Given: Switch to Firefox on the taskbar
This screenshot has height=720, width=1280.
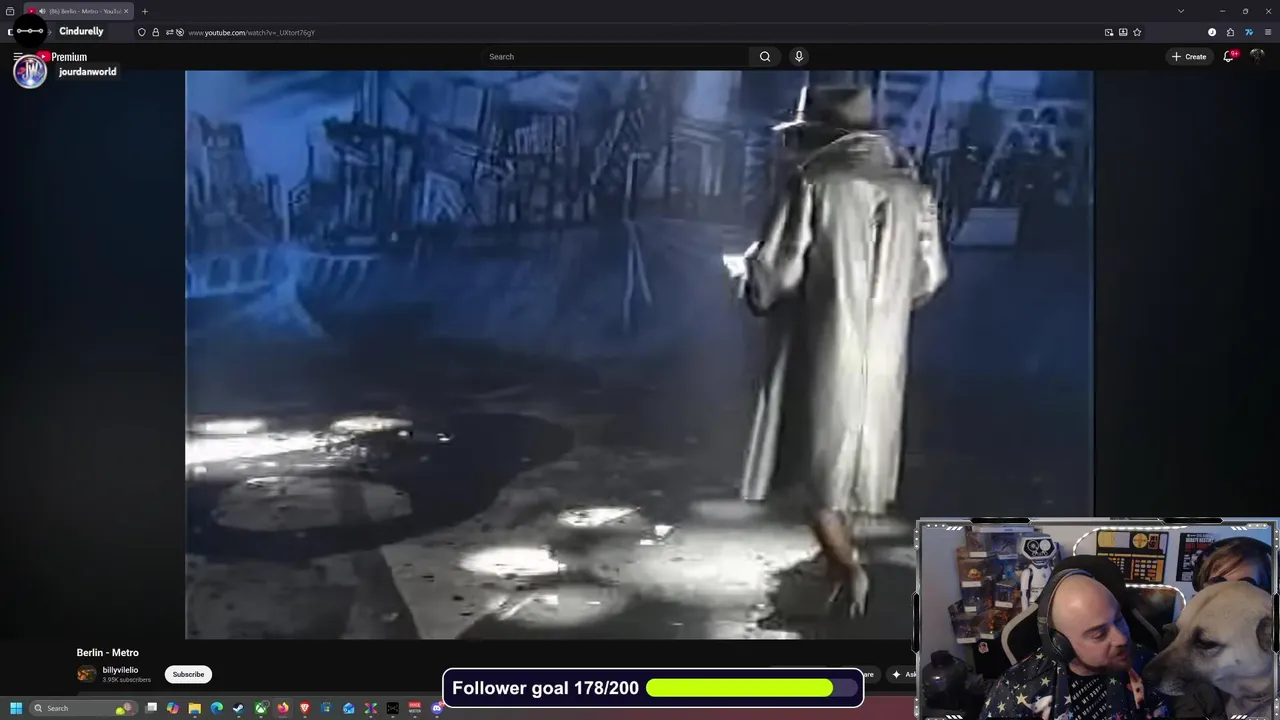Looking at the screenshot, I should coord(283,708).
